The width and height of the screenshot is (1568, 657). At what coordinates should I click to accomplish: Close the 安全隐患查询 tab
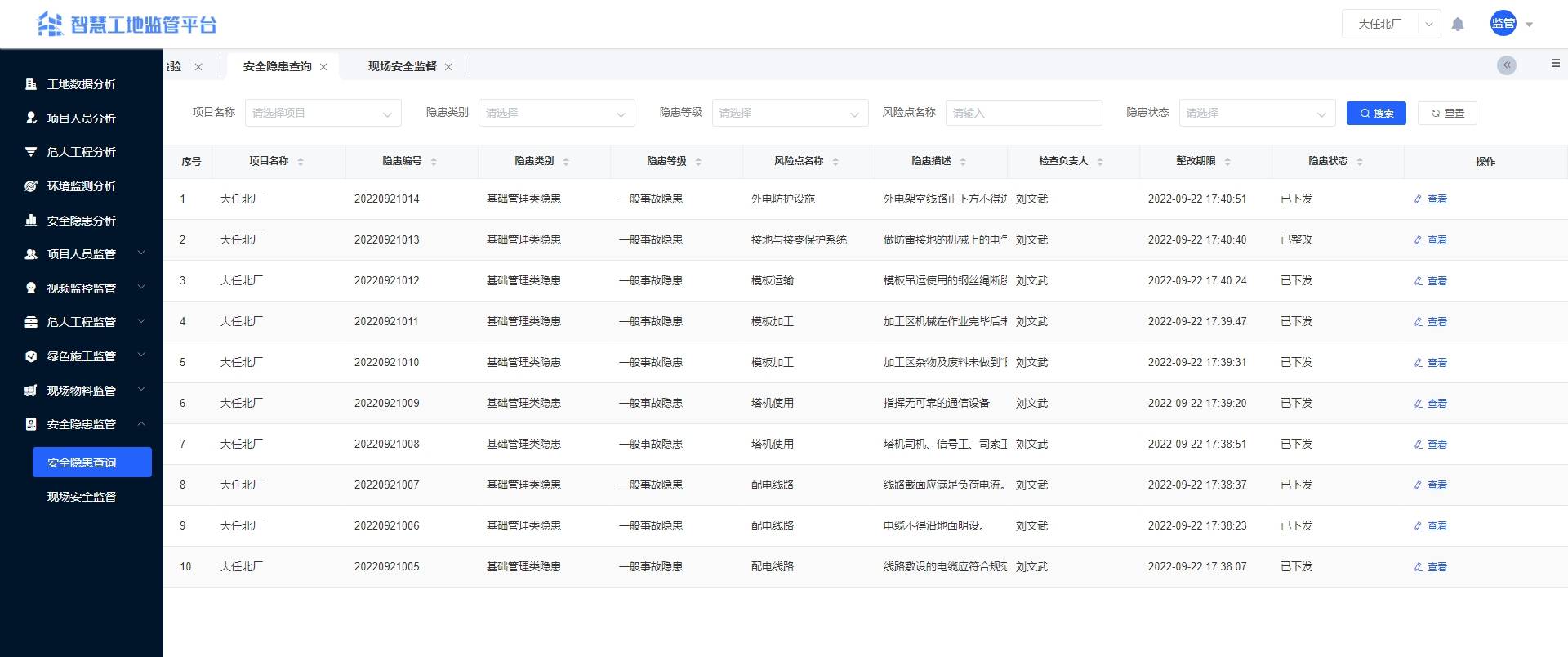coord(323,67)
